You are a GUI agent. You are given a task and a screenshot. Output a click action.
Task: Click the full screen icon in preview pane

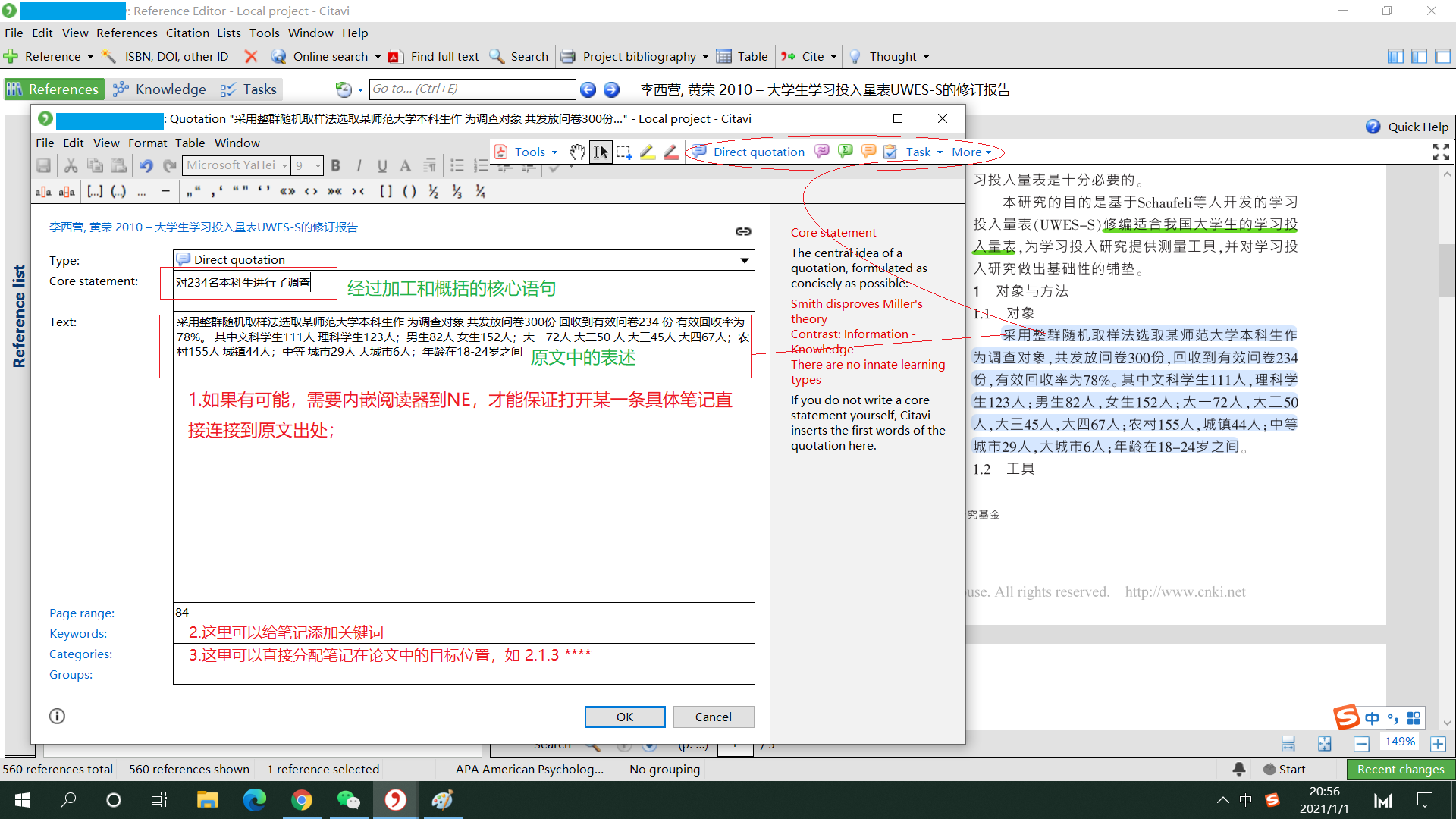click(1442, 152)
